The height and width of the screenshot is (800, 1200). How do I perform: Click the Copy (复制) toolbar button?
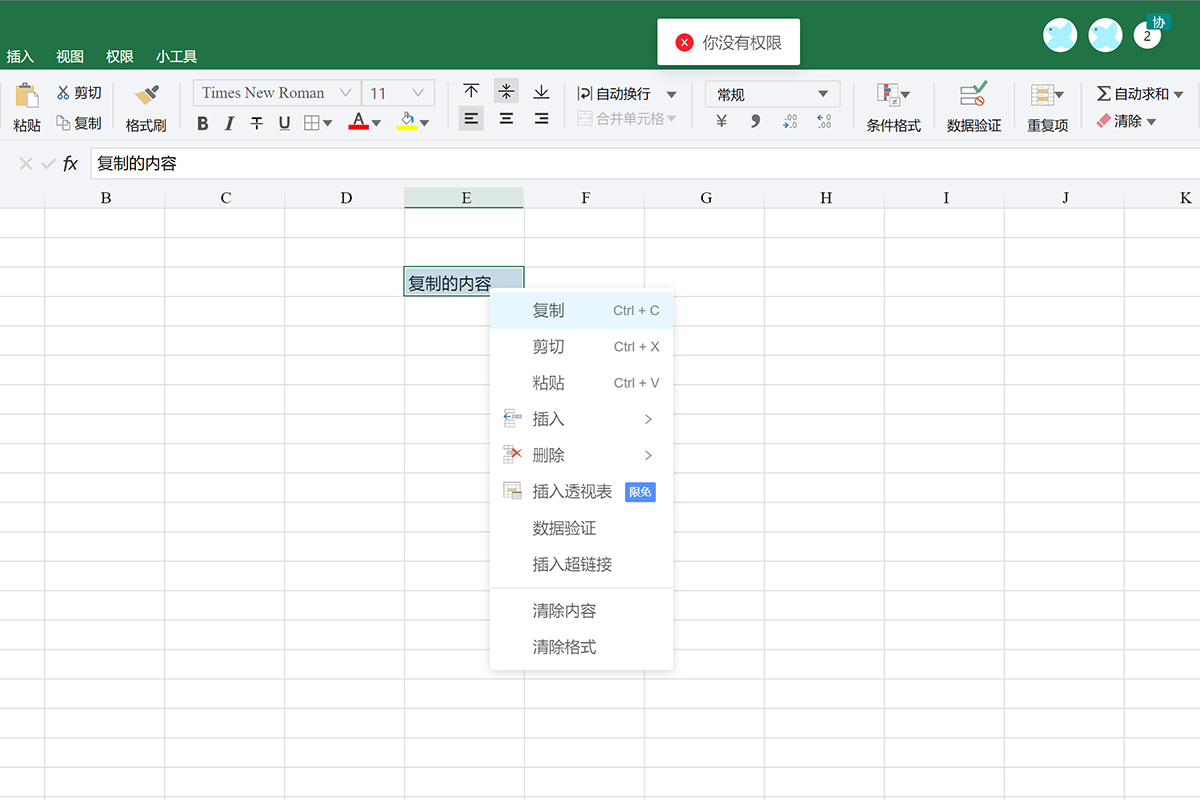coord(79,123)
